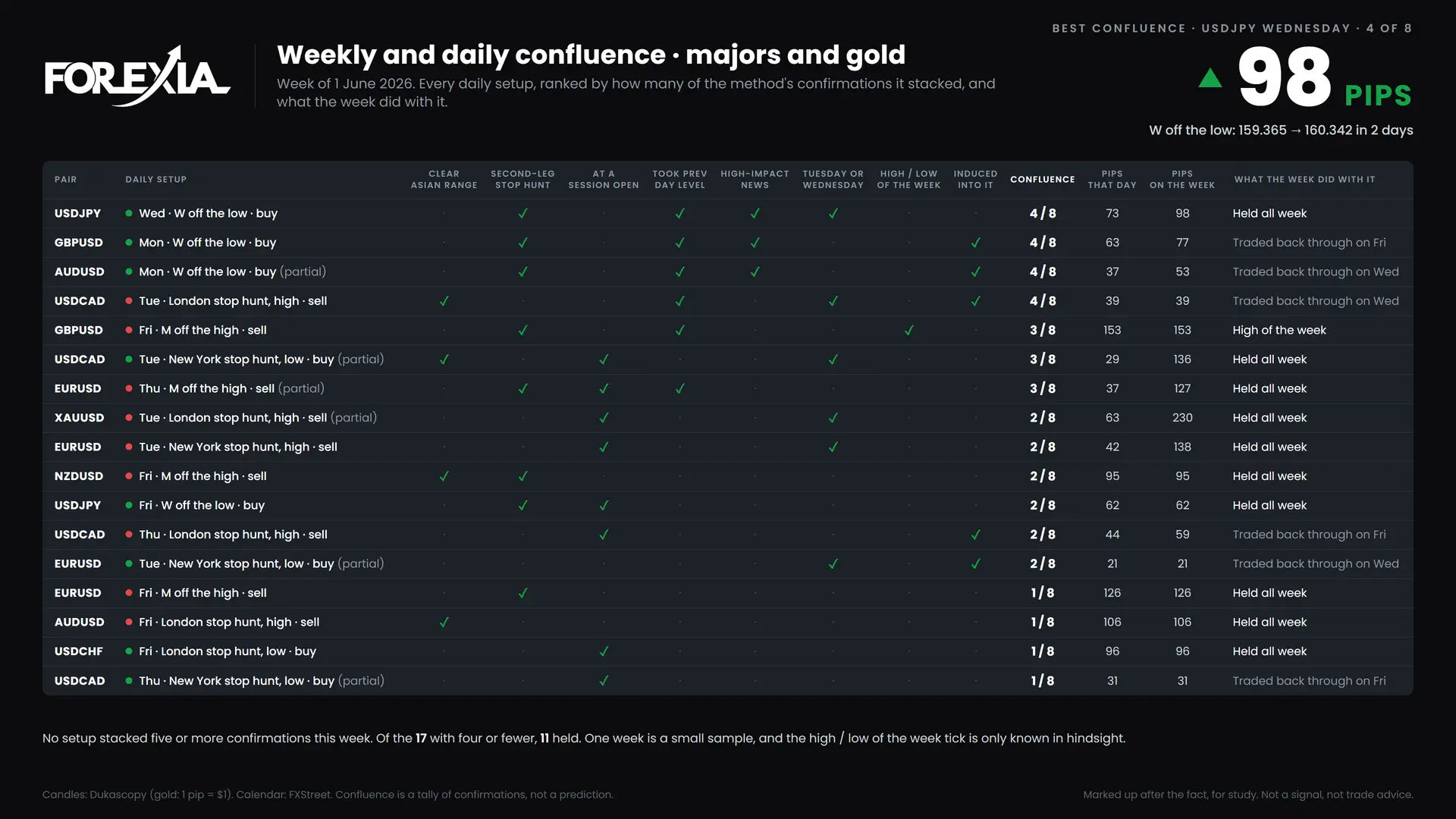Screen dimensions: 1456x819
Task: Click the clear Asian range check on AUDUSD Fri
Action: [444, 622]
